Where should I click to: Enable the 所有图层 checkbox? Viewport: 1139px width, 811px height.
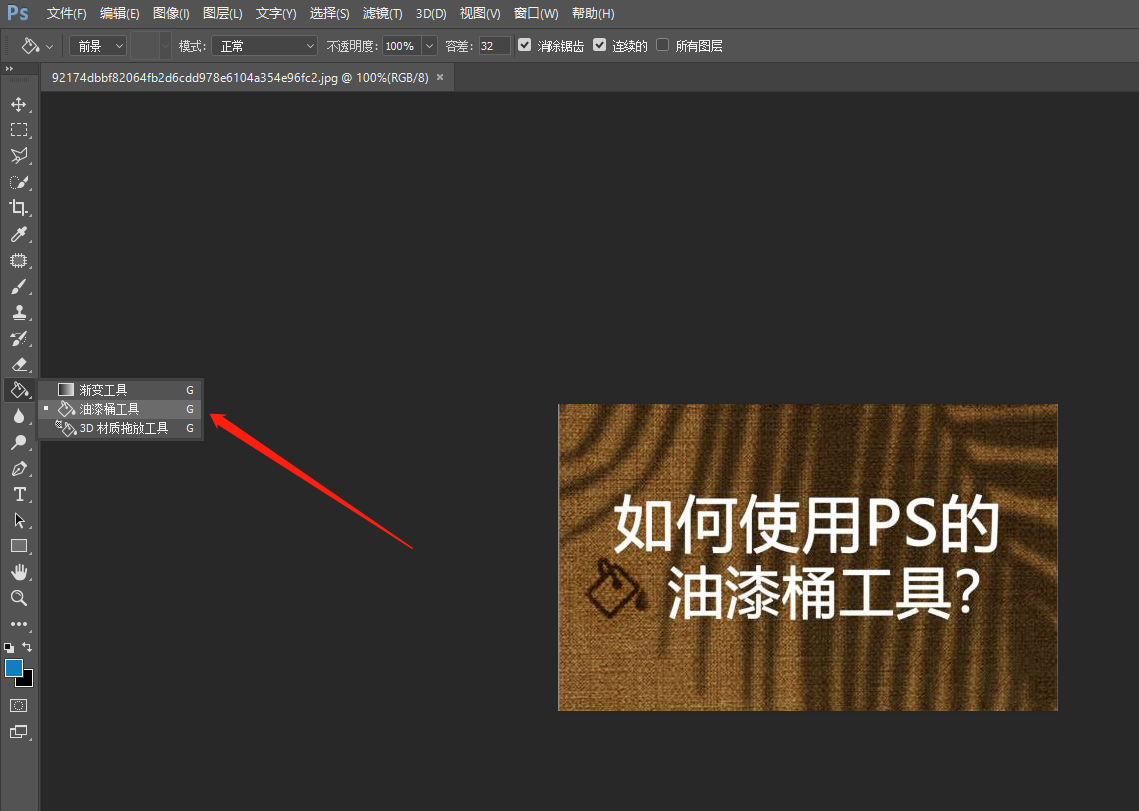662,45
